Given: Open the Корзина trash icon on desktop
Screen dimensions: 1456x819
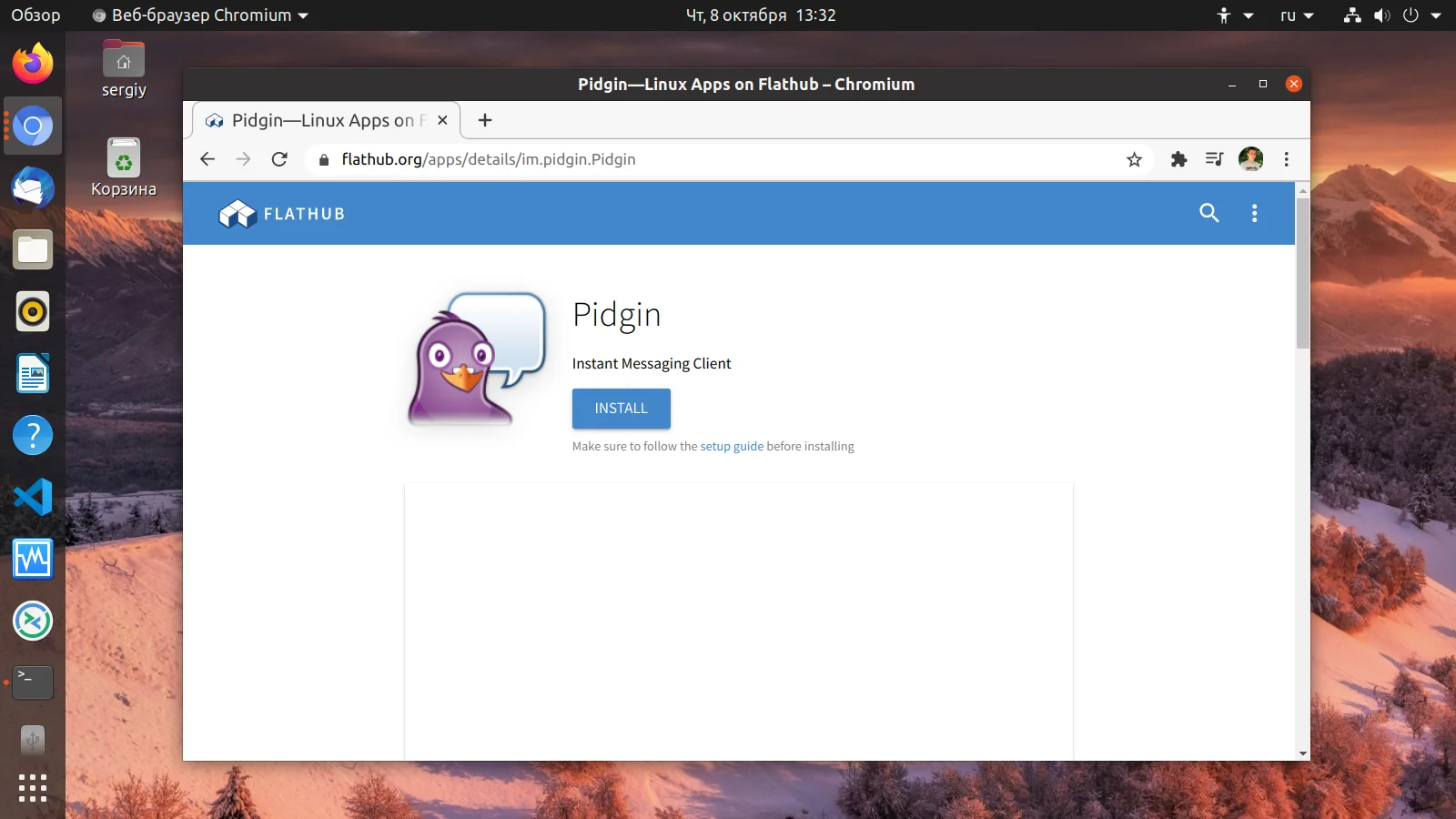Looking at the screenshot, I should click(x=124, y=167).
